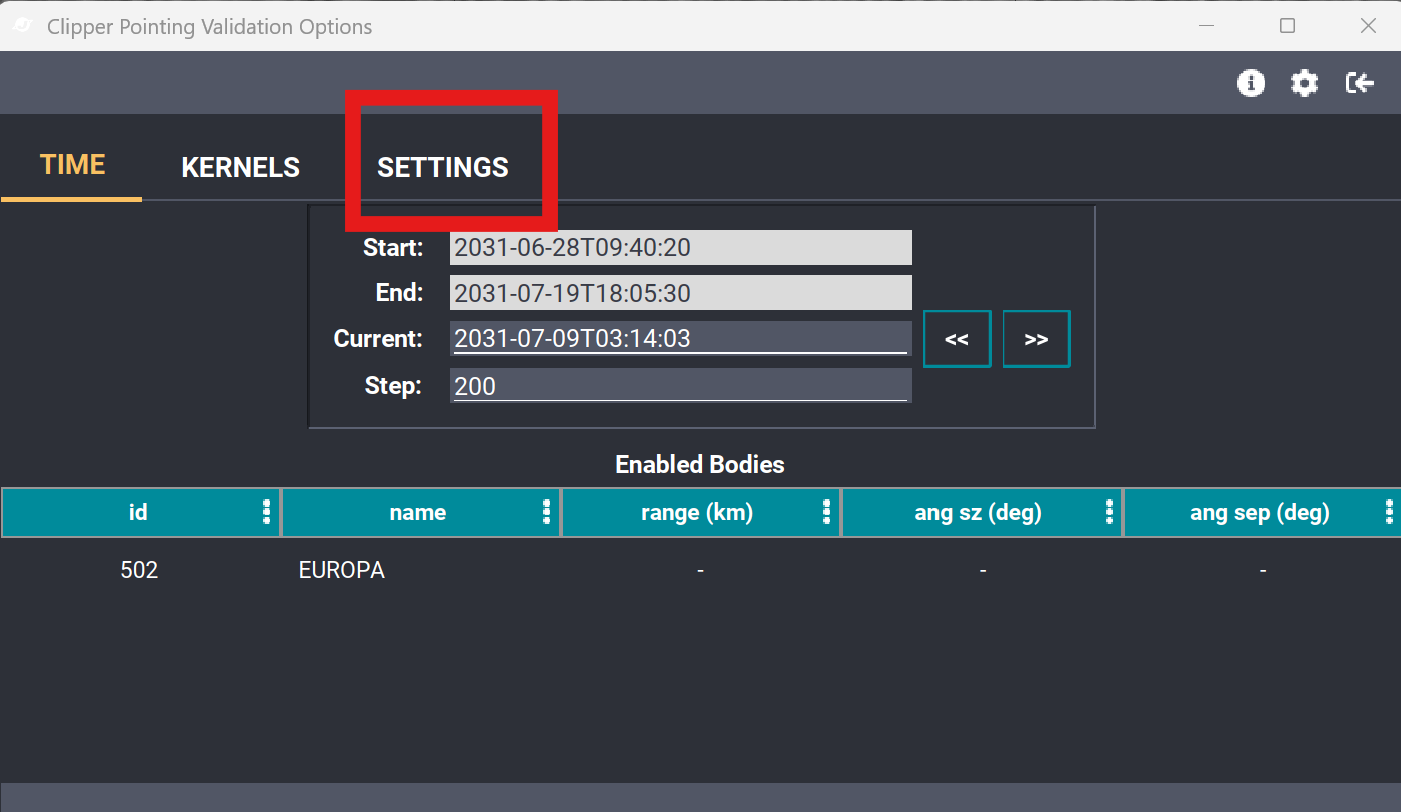Click the End: label
This screenshot has height=812, width=1401.
pos(399,293)
